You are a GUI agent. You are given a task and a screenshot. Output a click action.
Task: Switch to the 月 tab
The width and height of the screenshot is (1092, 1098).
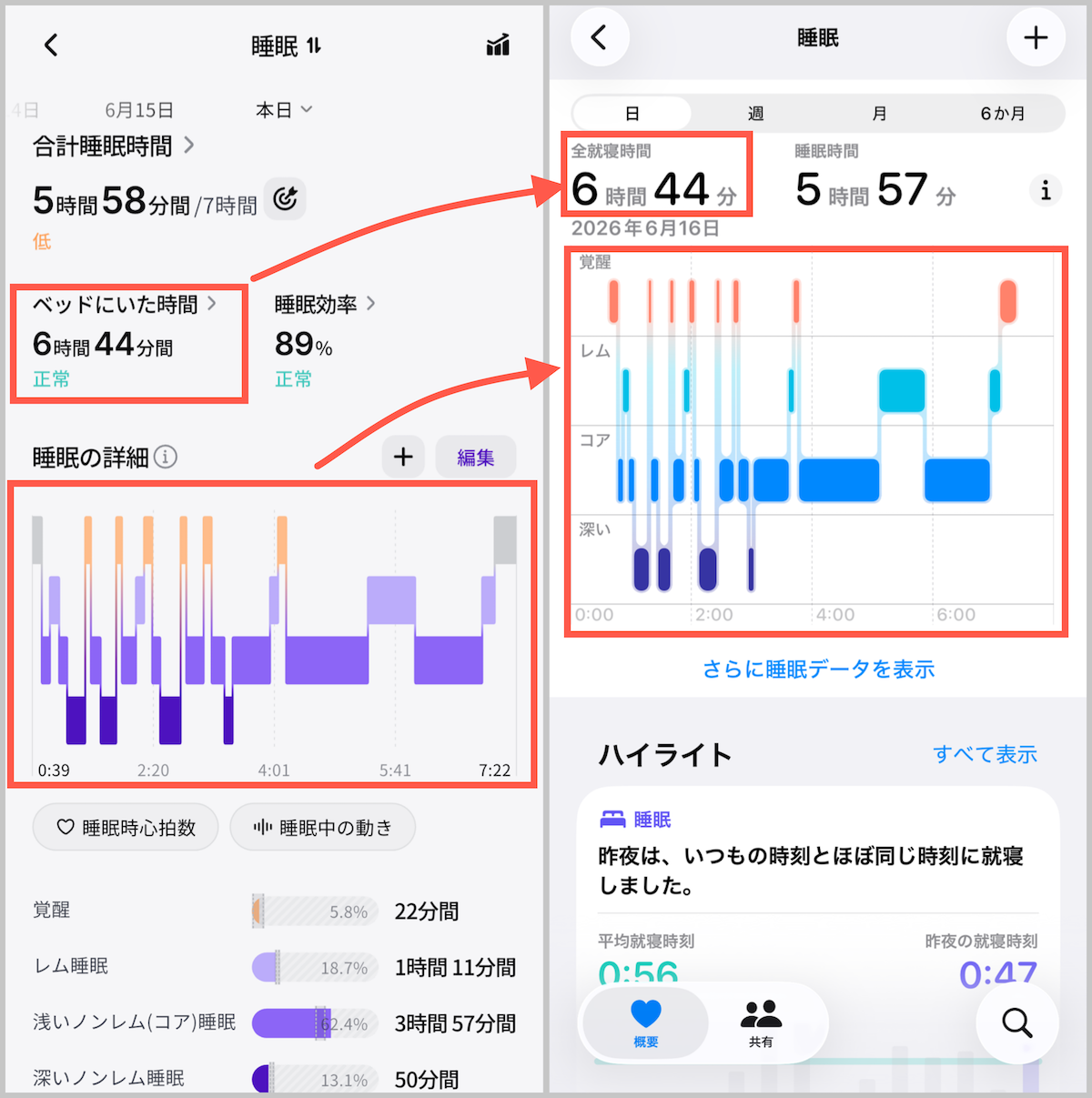click(x=879, y=114)
